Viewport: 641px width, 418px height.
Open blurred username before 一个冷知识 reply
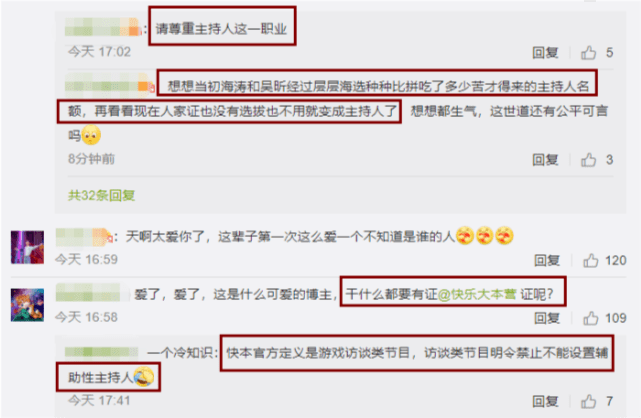point(102,352)
